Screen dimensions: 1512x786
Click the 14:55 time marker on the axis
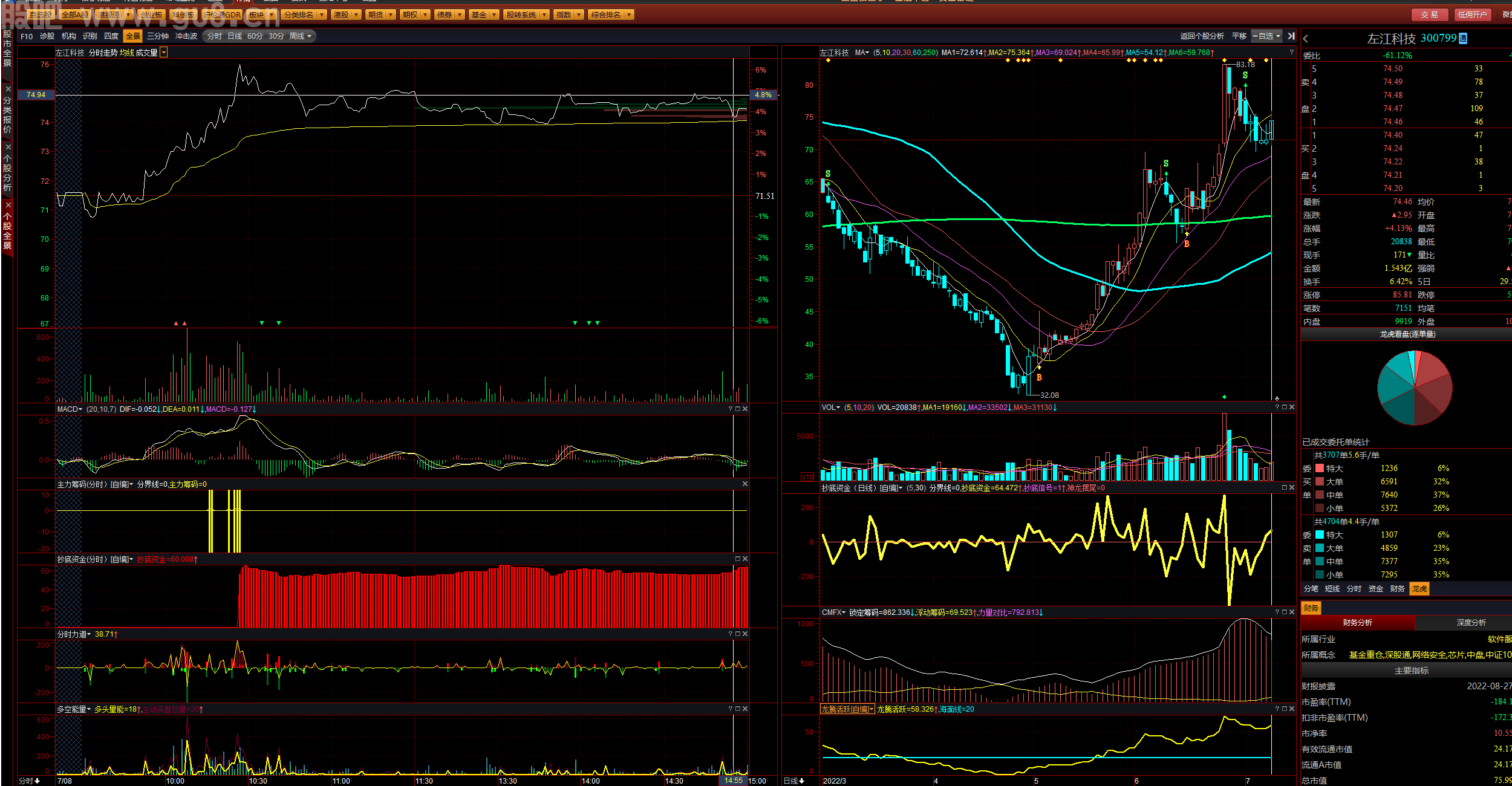pyautogui.click(x=733, y=781)
